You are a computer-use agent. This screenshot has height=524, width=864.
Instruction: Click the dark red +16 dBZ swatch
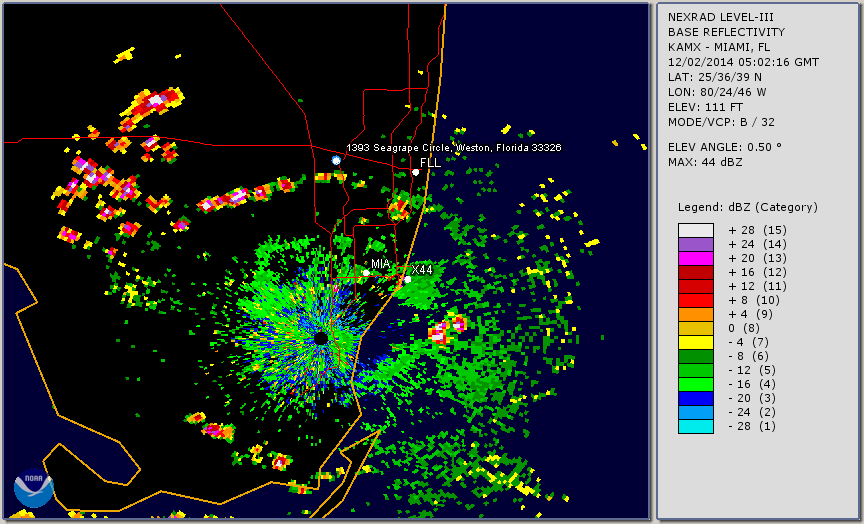[695, 273]
